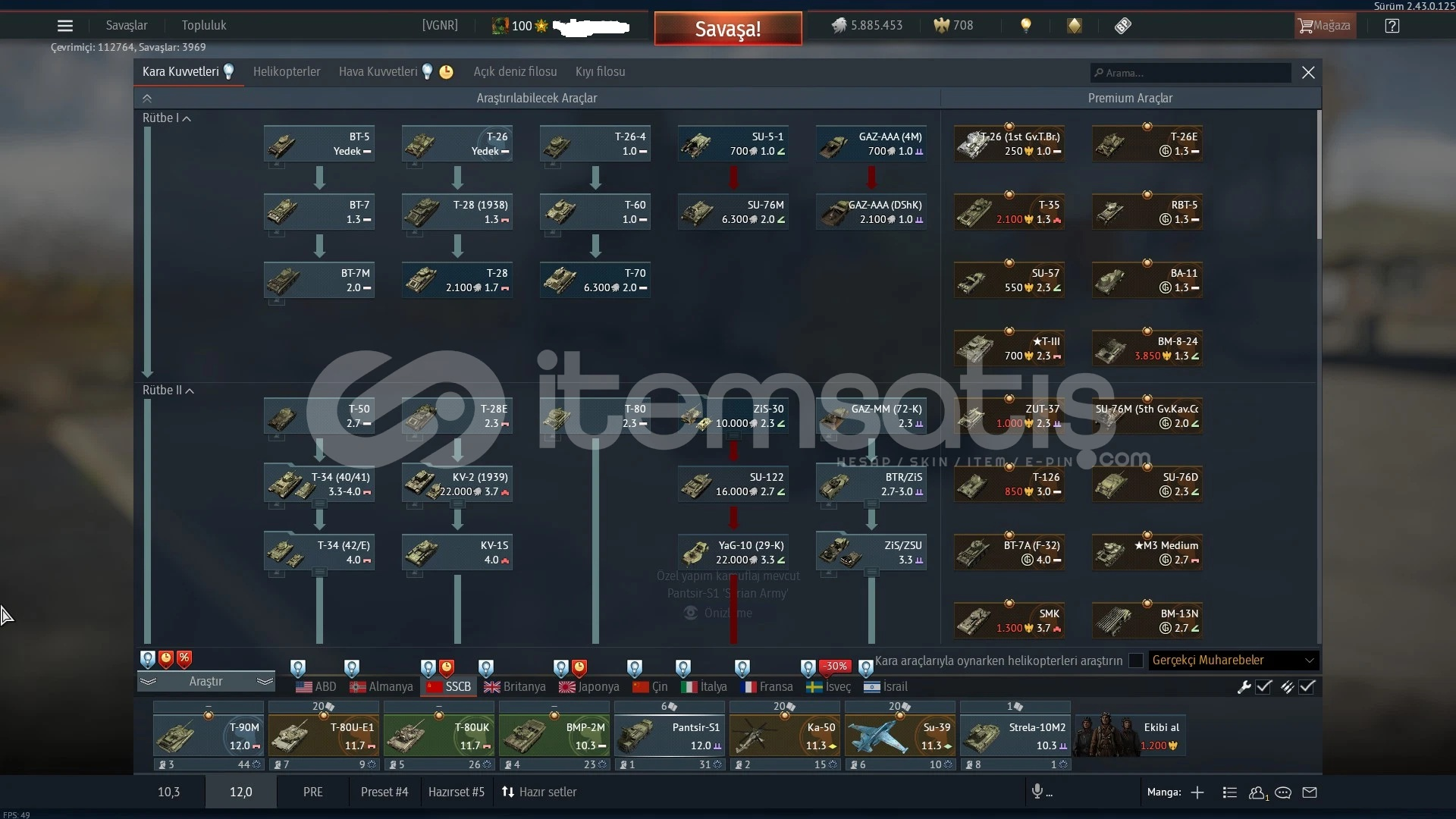Screen dimensions: 1456x819
Task: Click the clock booster marker above SSCB
Action: 447,668
